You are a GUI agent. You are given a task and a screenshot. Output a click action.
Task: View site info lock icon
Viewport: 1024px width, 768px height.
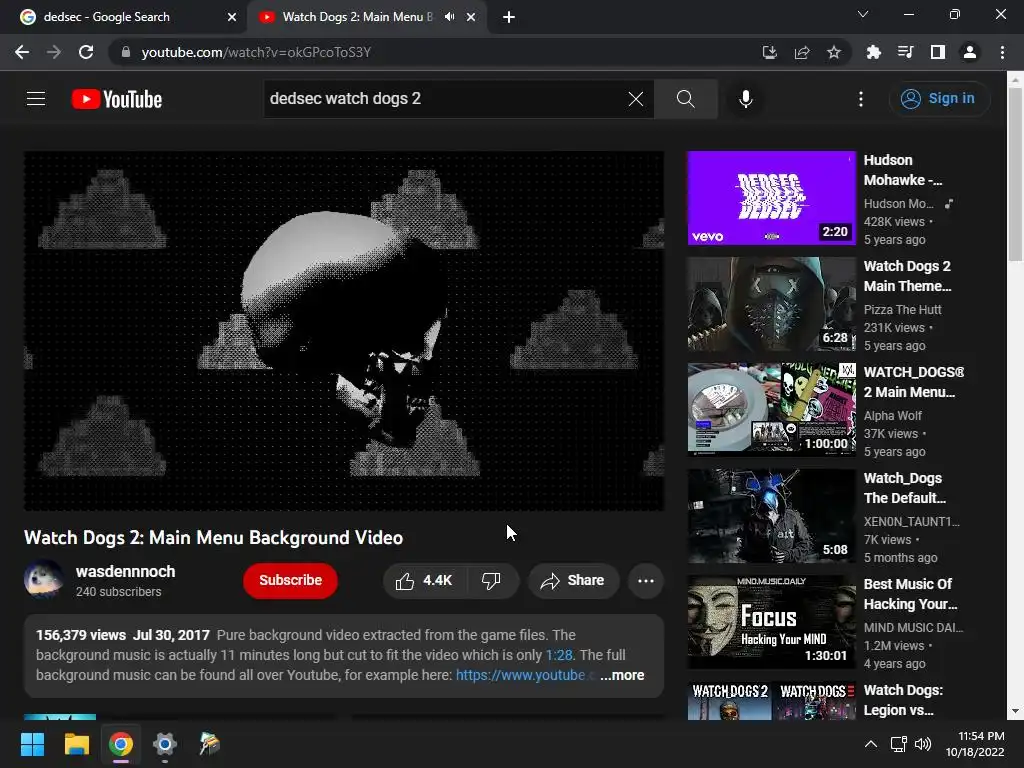coord(126,52)
